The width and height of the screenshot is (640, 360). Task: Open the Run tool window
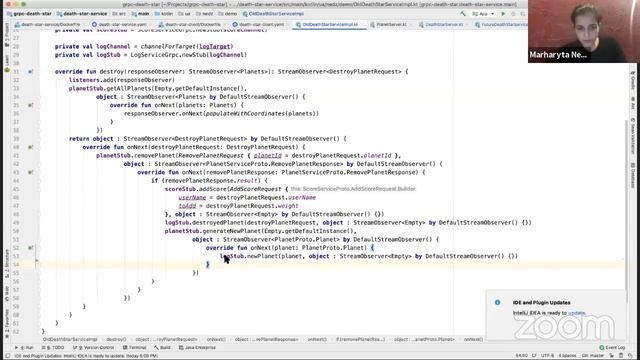(24, 348)
